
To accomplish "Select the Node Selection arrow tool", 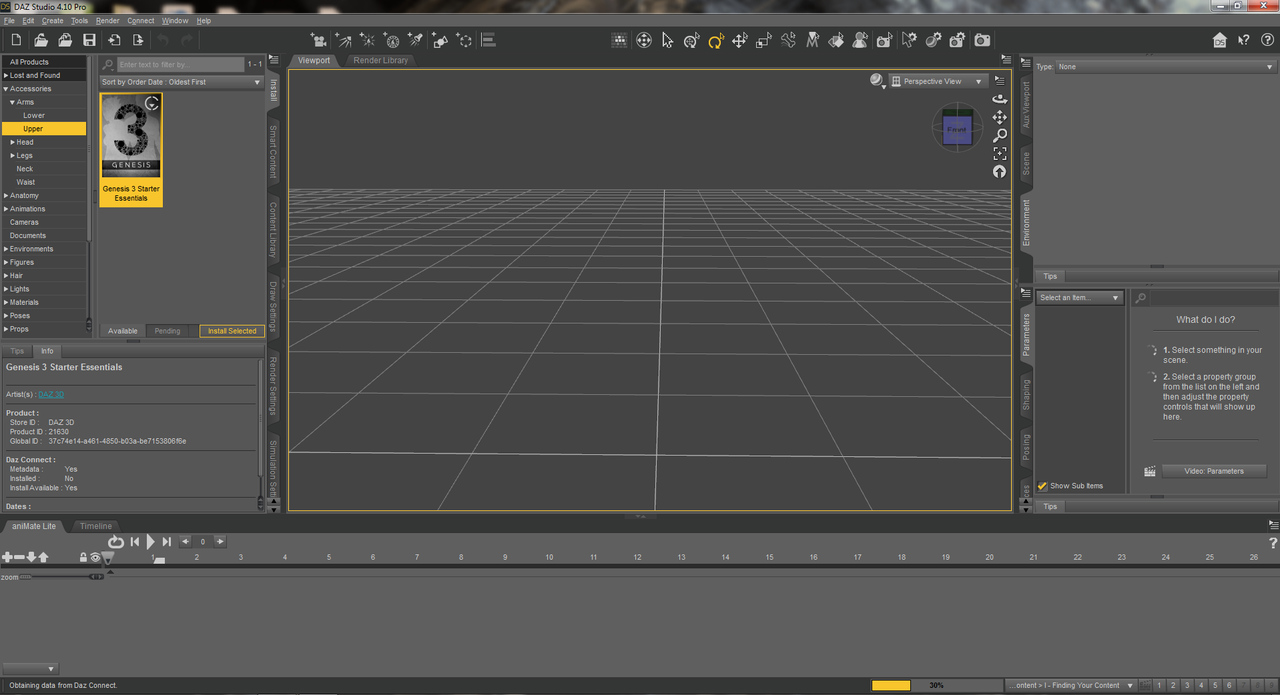I will [x=667, y=40].
